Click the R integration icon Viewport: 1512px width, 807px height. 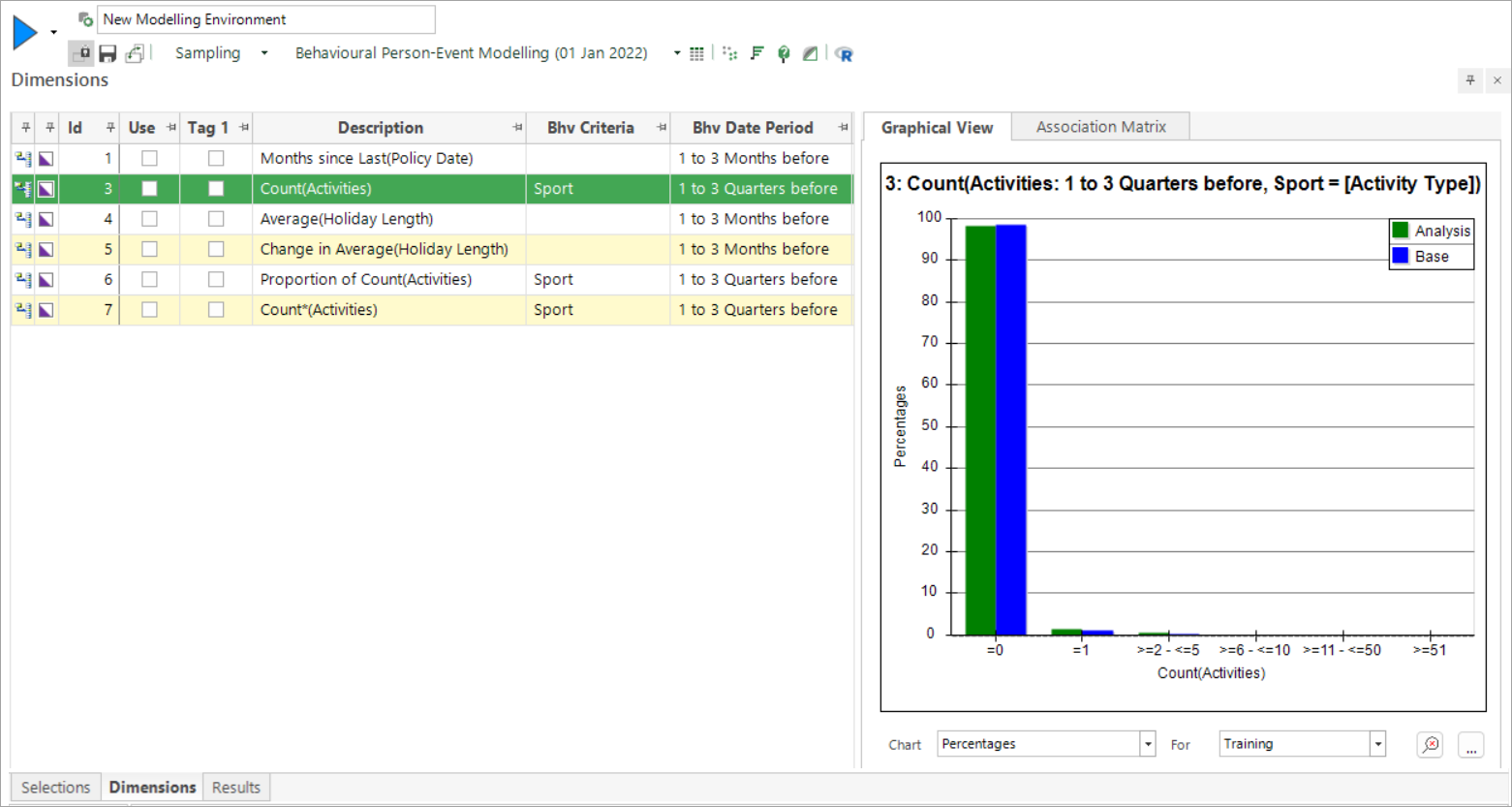click(x=844, y=54)
